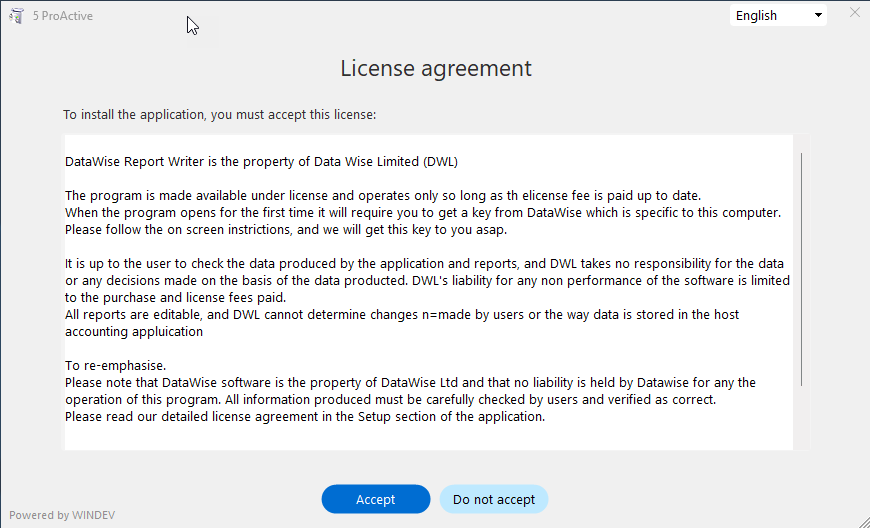Click the blue Accept button
This screenshot has width=870, height=528.
[x=376, y=499]
